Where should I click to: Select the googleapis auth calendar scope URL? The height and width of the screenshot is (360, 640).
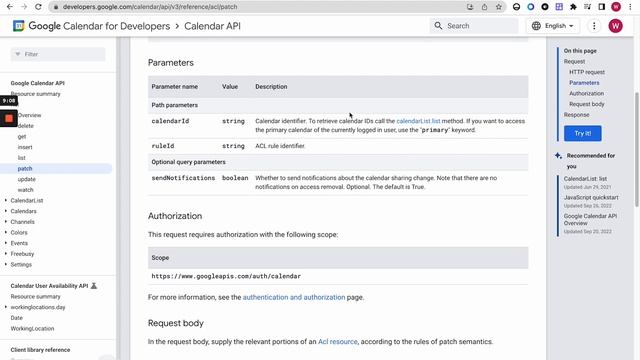click(x=226, y=276)
